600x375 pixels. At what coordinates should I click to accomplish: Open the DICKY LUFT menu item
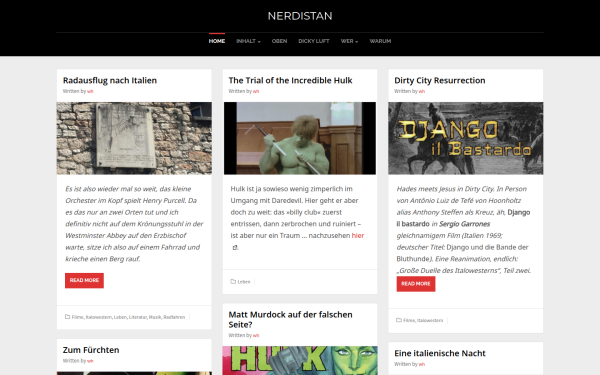314,41
